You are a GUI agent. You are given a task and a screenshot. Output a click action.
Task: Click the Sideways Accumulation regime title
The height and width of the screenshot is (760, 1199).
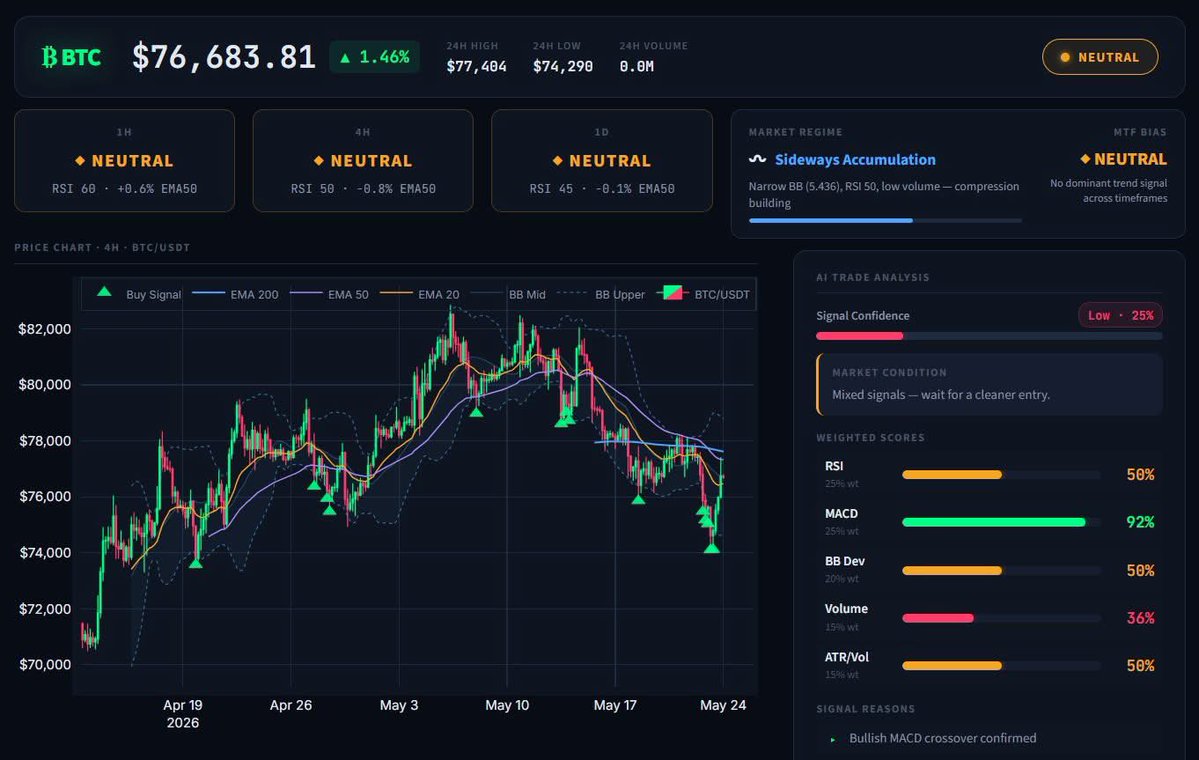[x=855, y=160]
